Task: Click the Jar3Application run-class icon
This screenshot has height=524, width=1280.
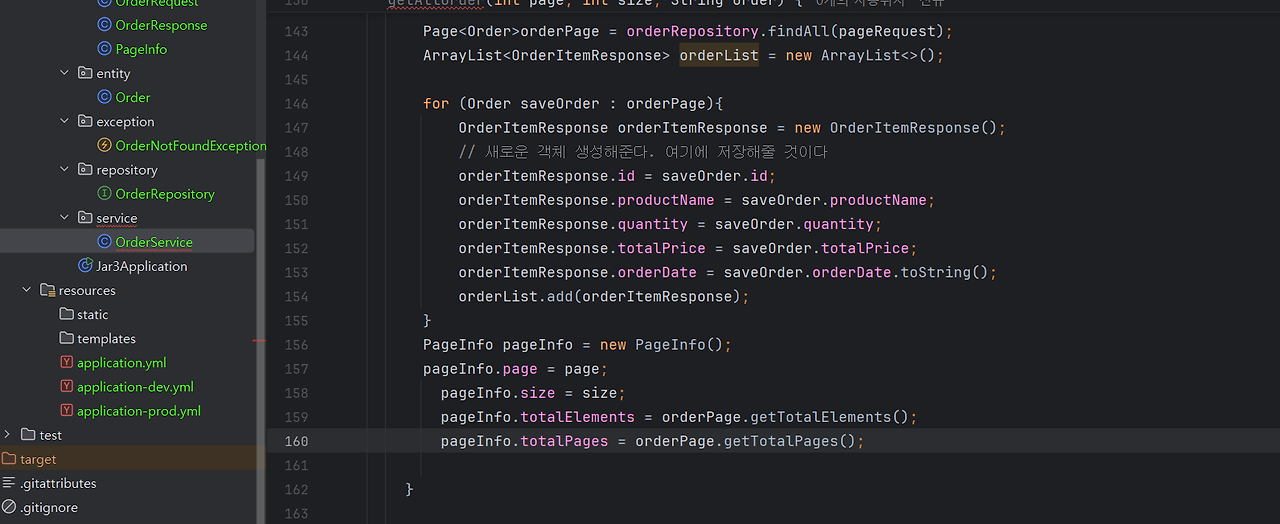Action: pos(86,266)
